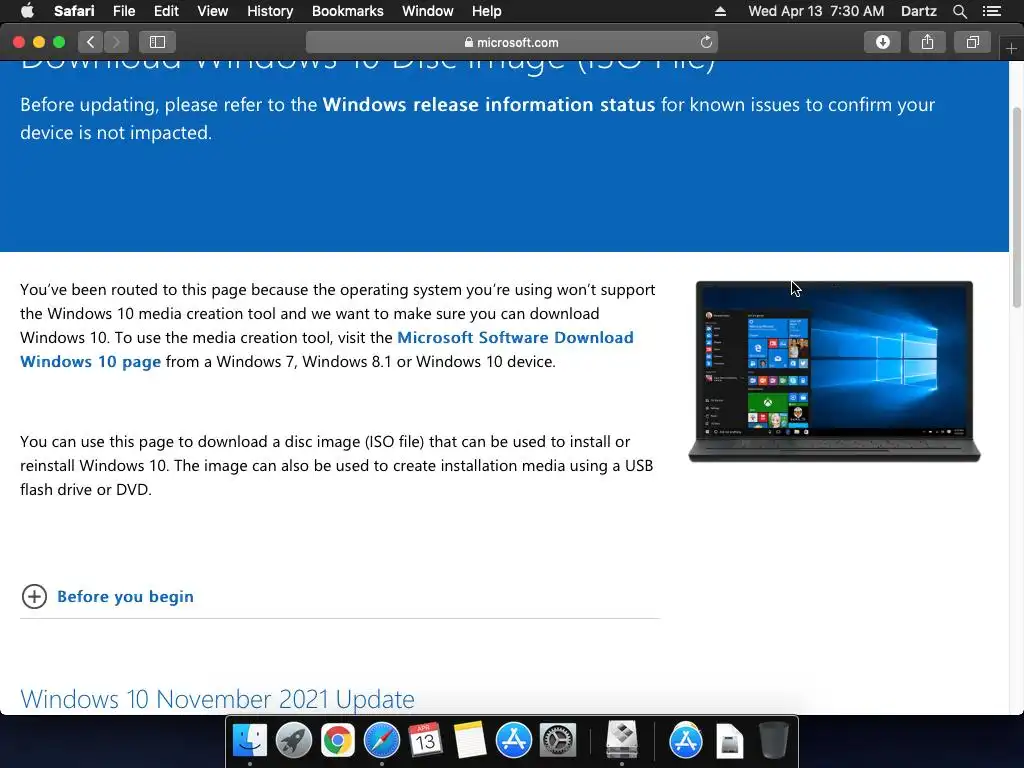Show all tabs overview
The image size is (1024, 768).
pos(972,42)
